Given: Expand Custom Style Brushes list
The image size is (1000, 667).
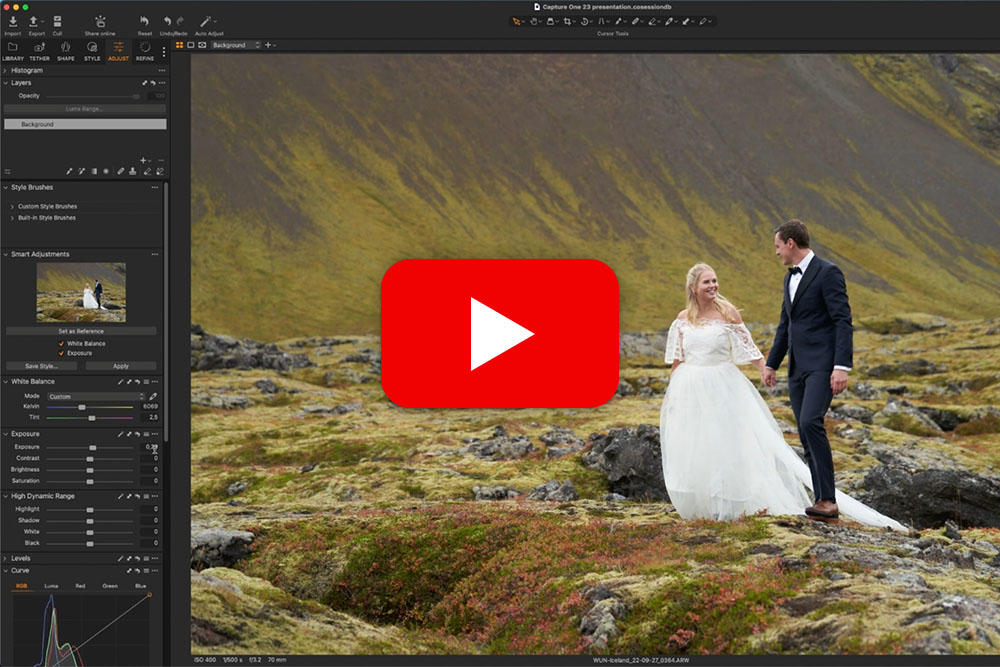Looking at the screenshot, I should point(12,206).
